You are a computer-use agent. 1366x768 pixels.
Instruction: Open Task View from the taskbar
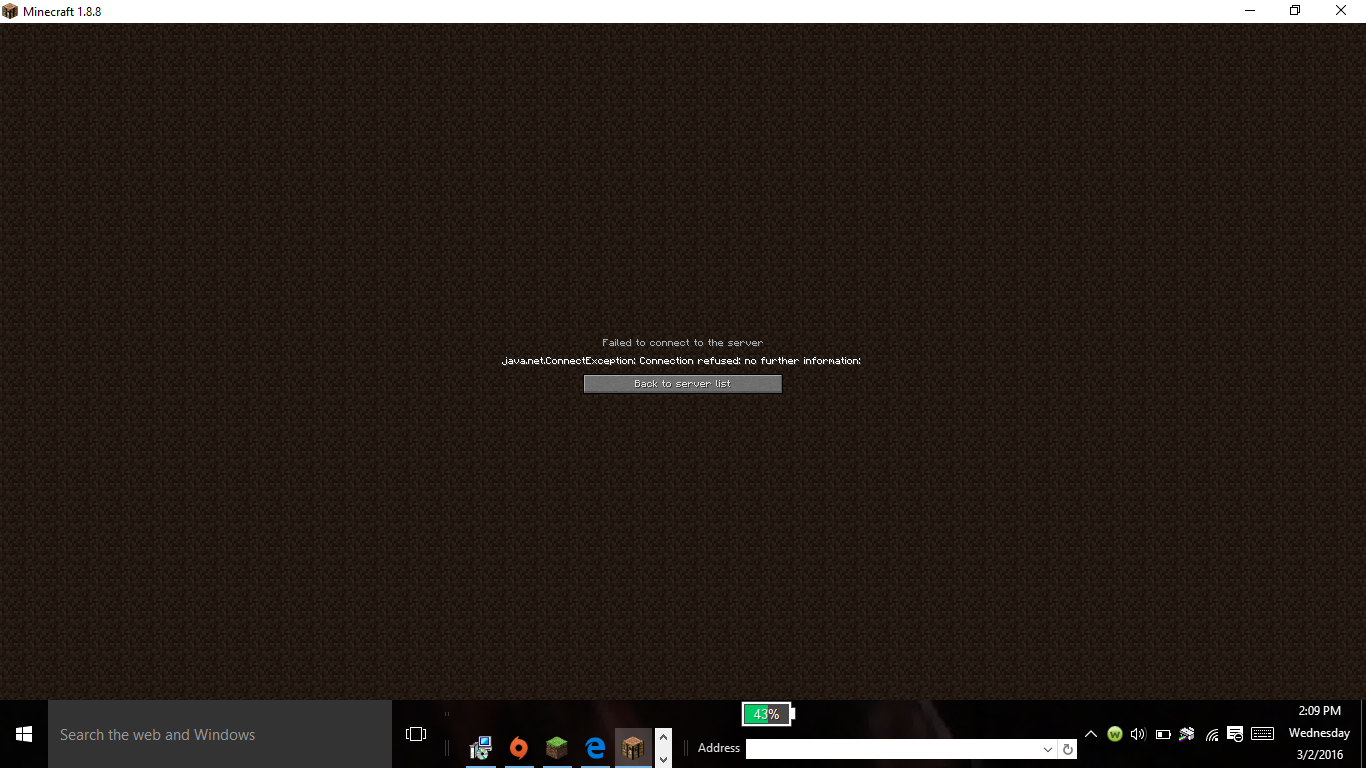tap(416, 734)
